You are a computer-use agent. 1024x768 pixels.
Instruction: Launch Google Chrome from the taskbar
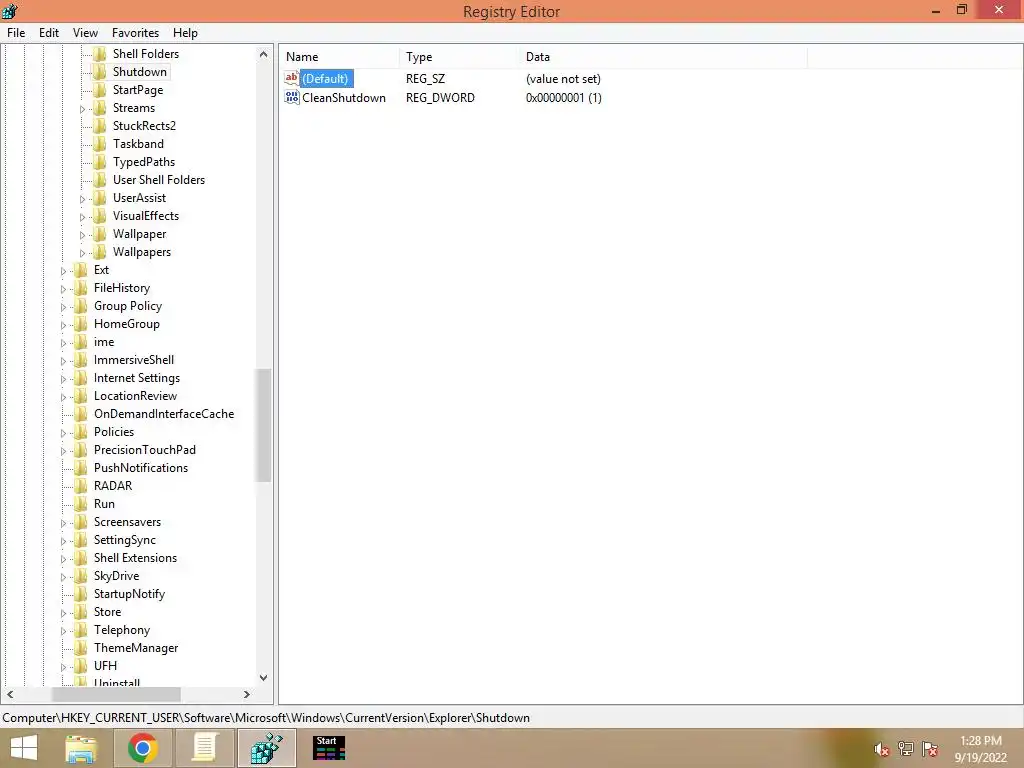point(142,748)
